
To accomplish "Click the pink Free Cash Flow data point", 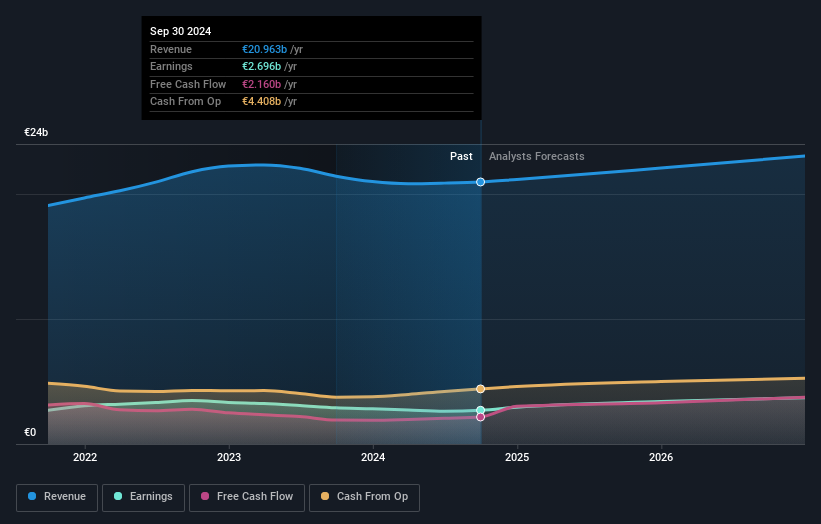I will pyautogui.click(x=480, y=417).
